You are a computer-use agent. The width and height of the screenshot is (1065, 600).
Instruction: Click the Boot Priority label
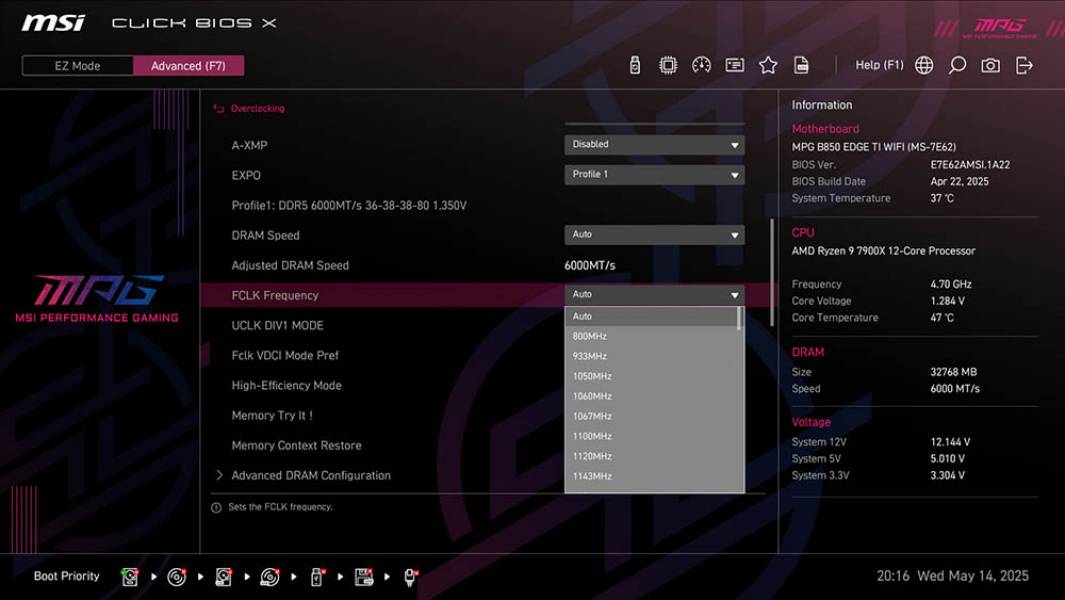67,576
